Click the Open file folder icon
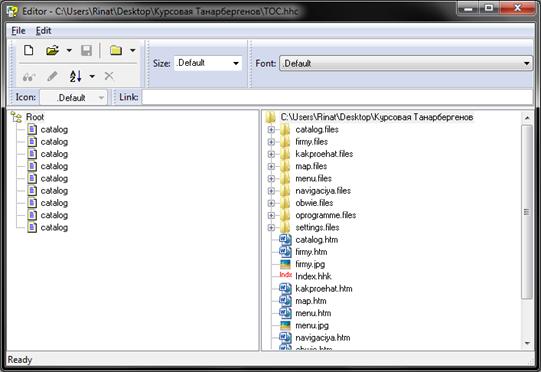The image size is (541, 372). [52, 50]
